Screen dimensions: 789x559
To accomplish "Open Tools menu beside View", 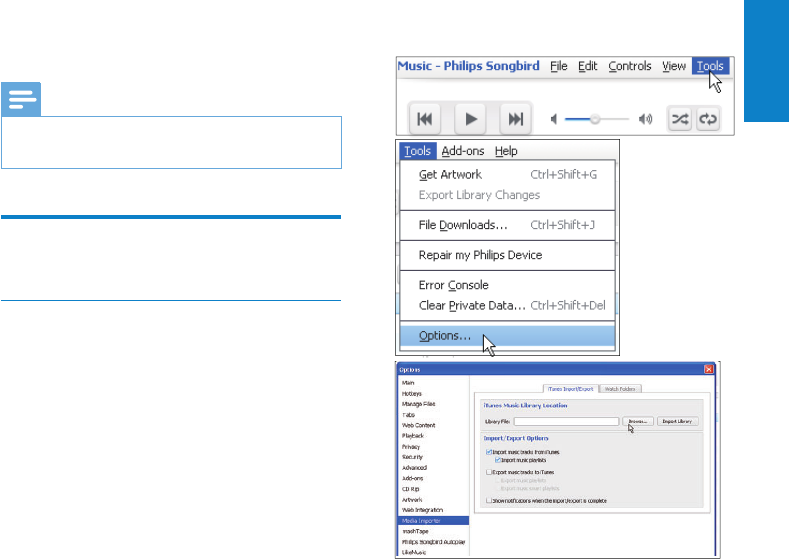I will [710, 66].
